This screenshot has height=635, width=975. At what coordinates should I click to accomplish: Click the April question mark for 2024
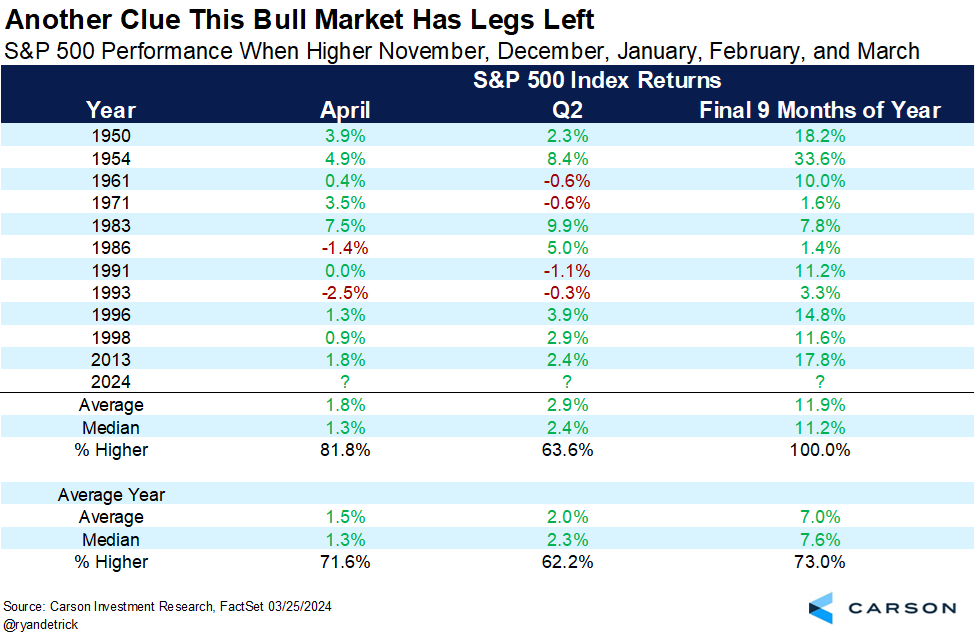(345, 382)
